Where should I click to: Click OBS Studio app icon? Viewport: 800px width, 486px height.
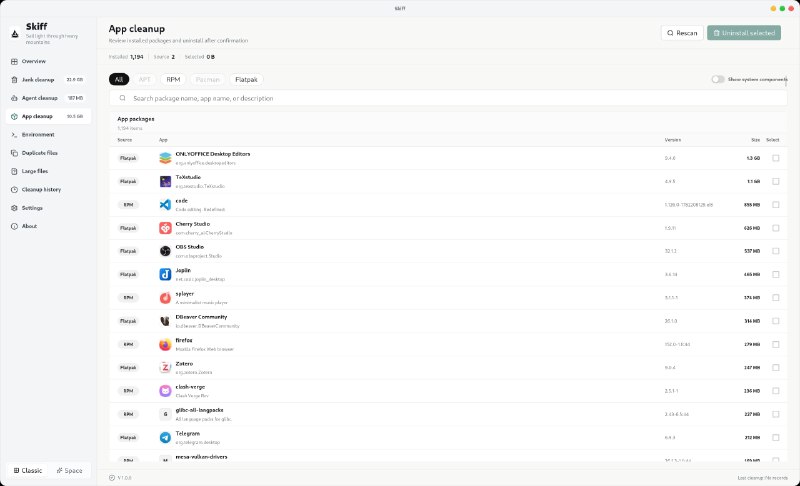tap(165, 251)
